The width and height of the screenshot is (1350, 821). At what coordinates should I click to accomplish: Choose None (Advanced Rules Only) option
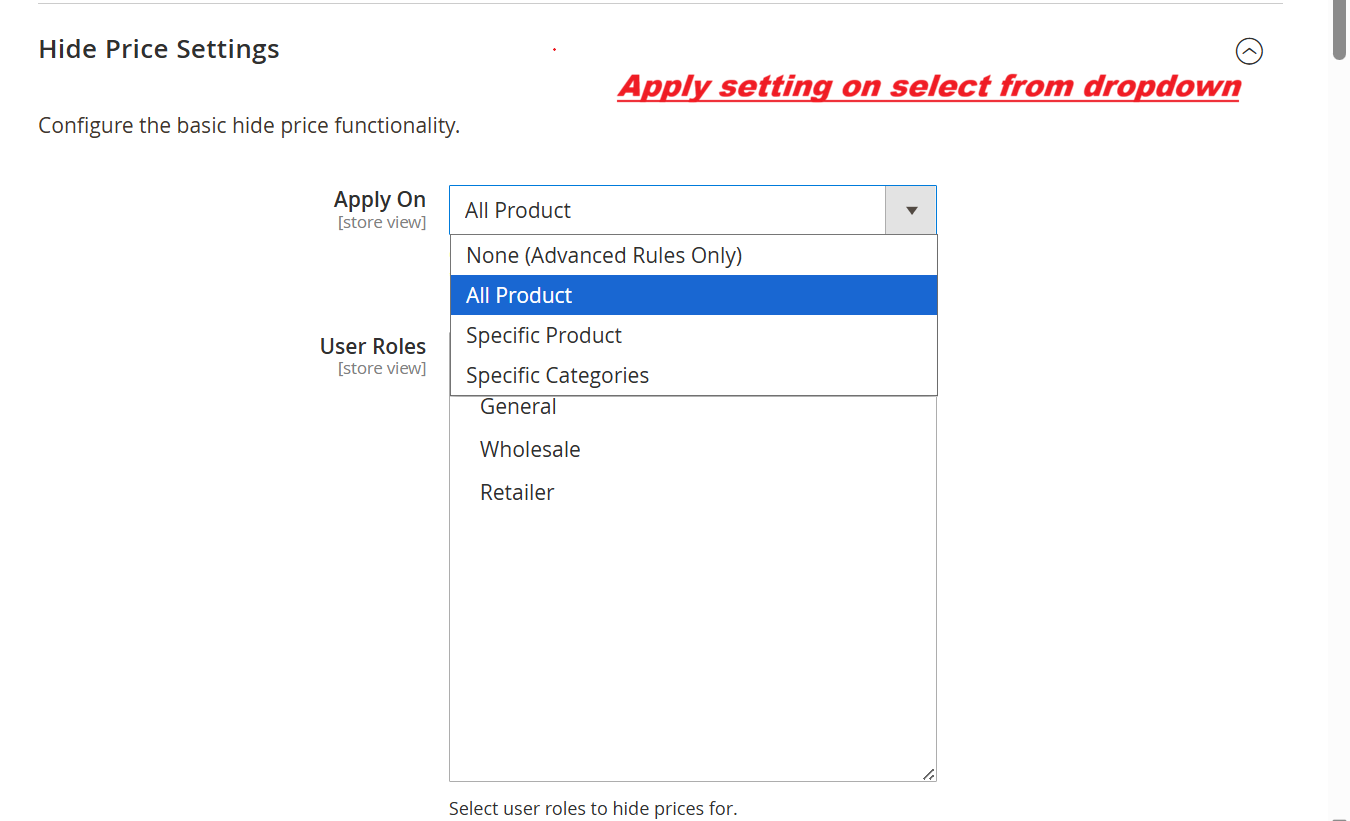pyautogui.click(x=603, y=256)
